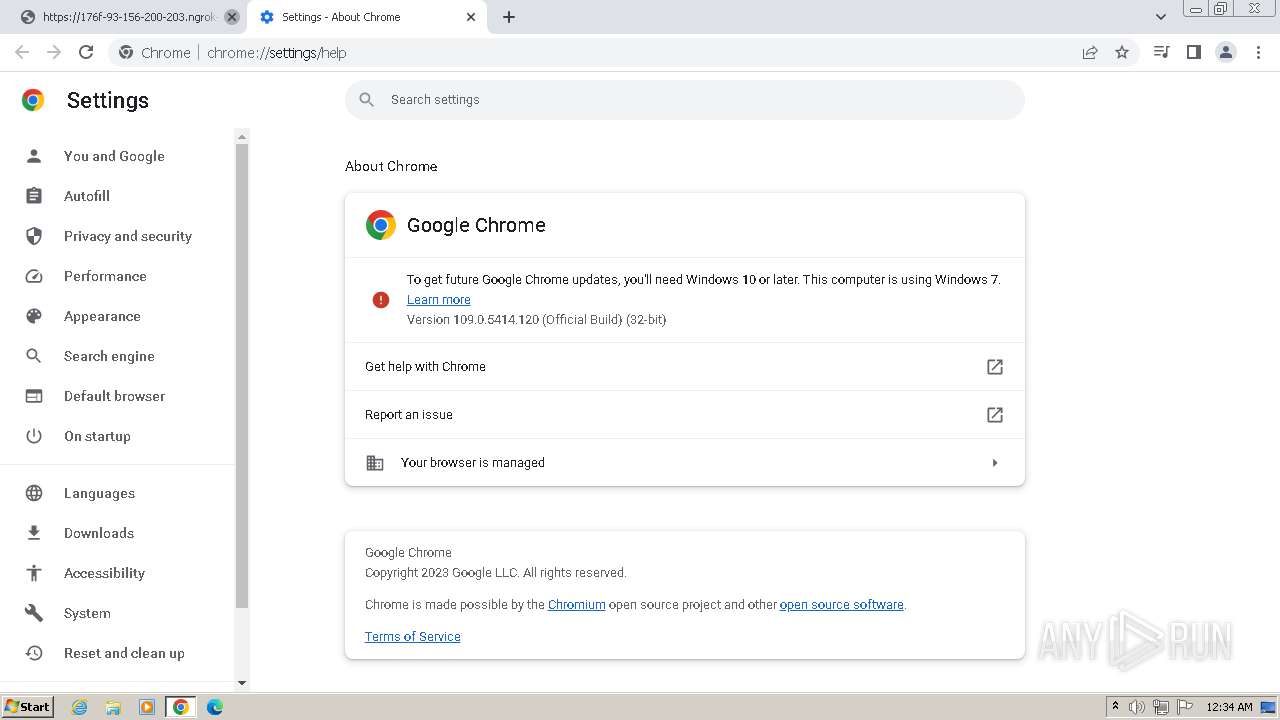Image resolution: width=1280 pixels, height=720 pixels.
Task: Open the Privacy and security section
Action: 128,236
